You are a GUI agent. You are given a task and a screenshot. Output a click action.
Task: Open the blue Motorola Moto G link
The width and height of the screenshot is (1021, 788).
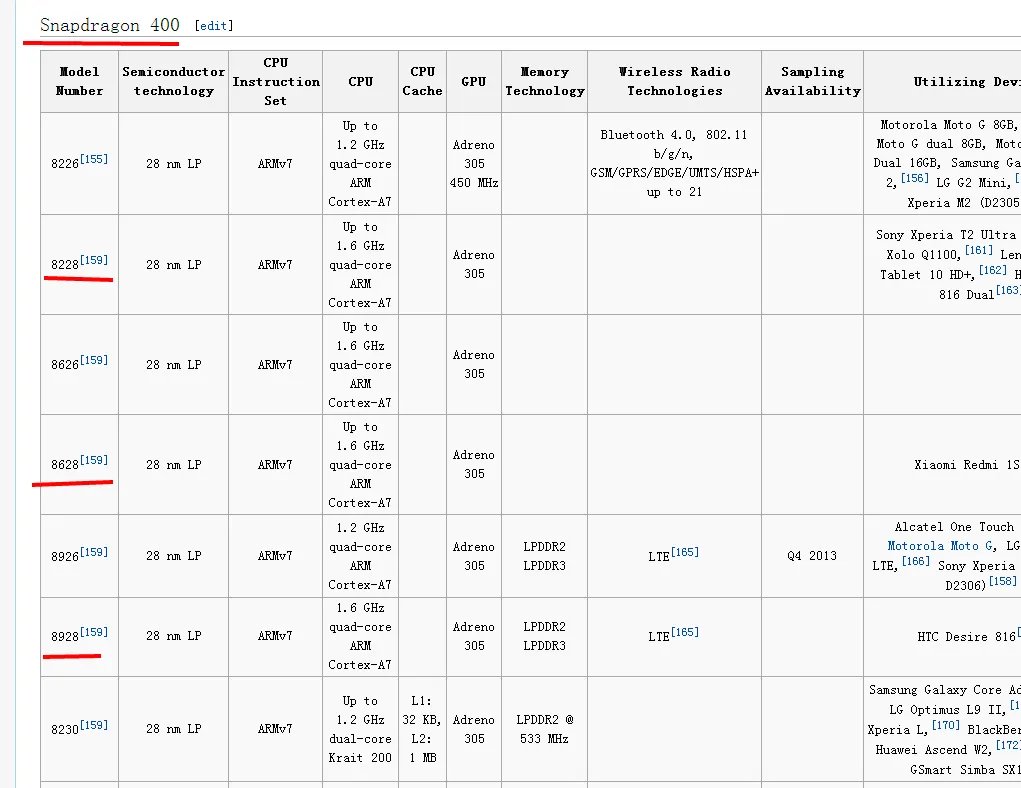[933, 546]
